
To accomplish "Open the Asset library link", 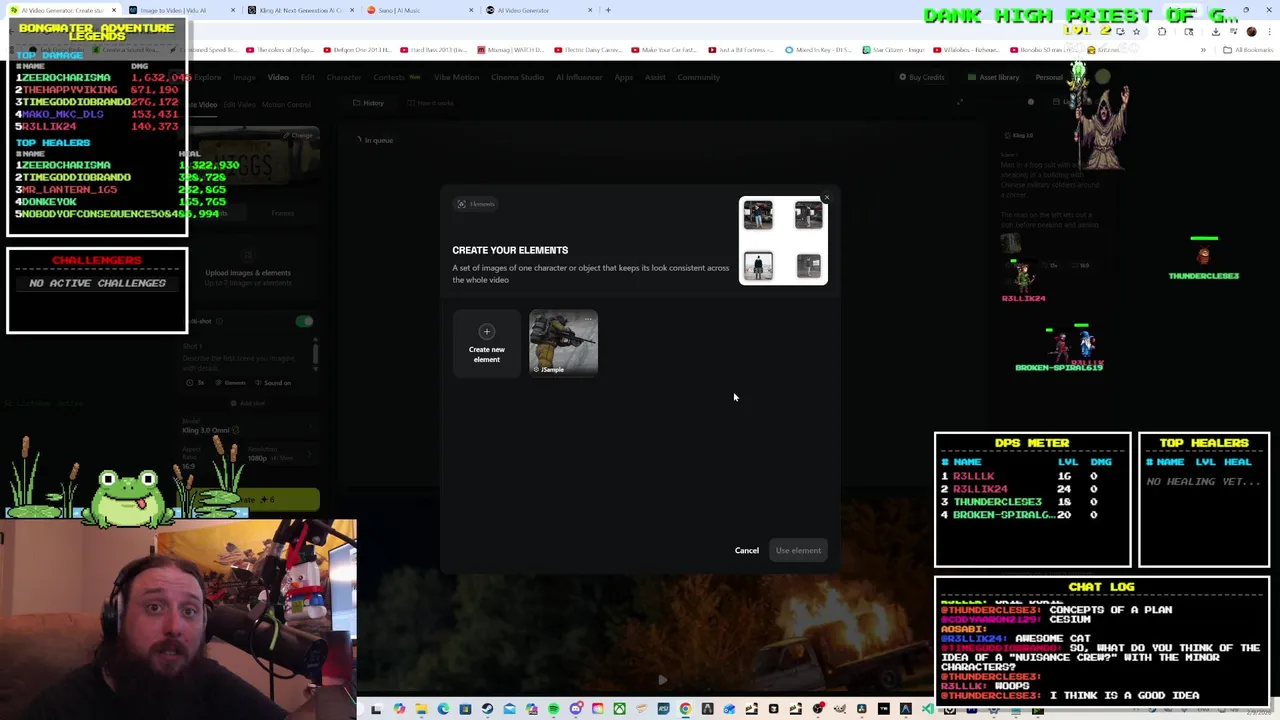I will point(993,77).
